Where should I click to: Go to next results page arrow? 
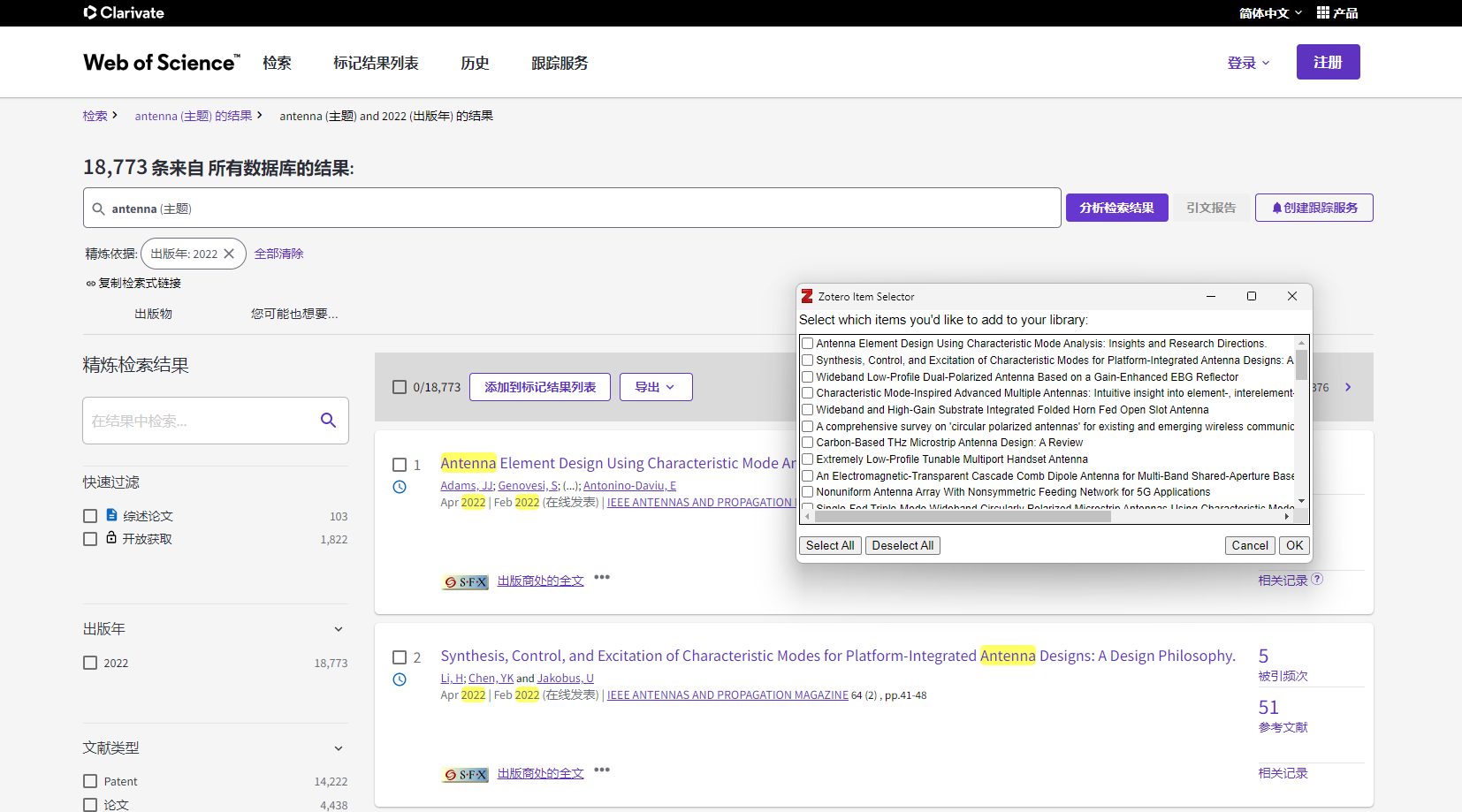[1348, 387]
